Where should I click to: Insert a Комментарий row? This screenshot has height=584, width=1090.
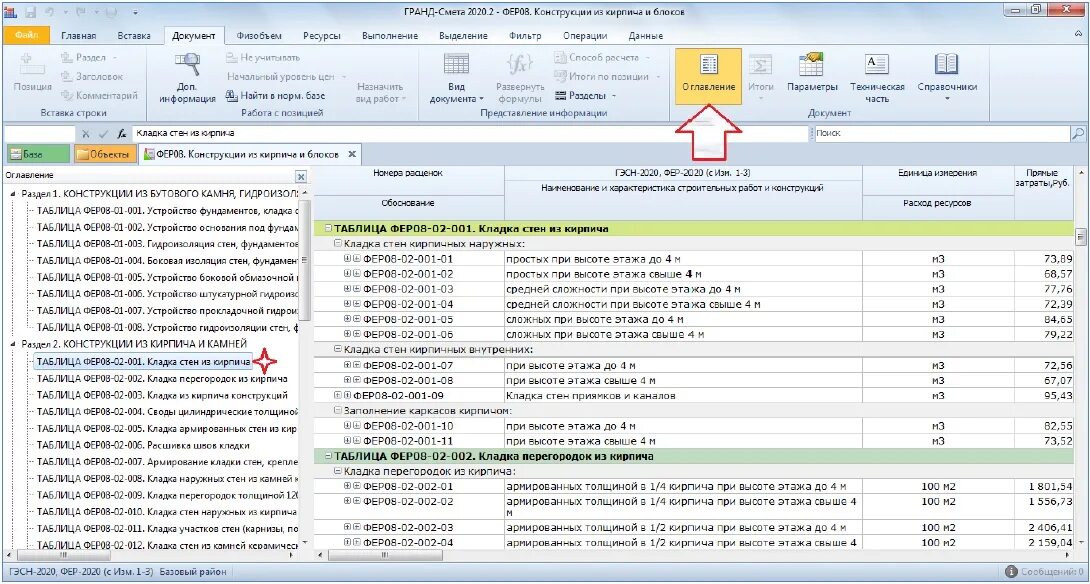tap(99, 95)
